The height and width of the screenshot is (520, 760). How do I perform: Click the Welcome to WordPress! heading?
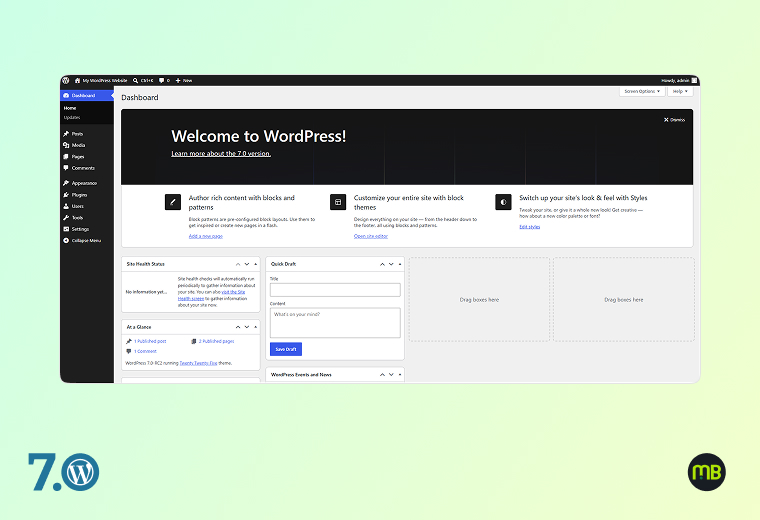[x=259, y=136]
